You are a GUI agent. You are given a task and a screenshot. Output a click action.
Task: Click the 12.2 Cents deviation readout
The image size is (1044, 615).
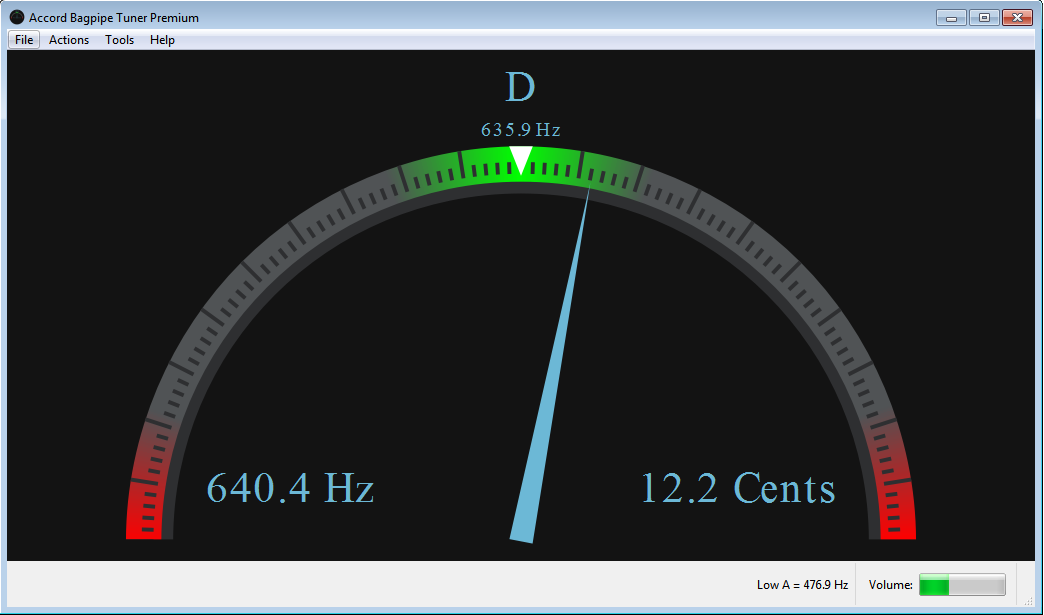(x=738, y=488)
